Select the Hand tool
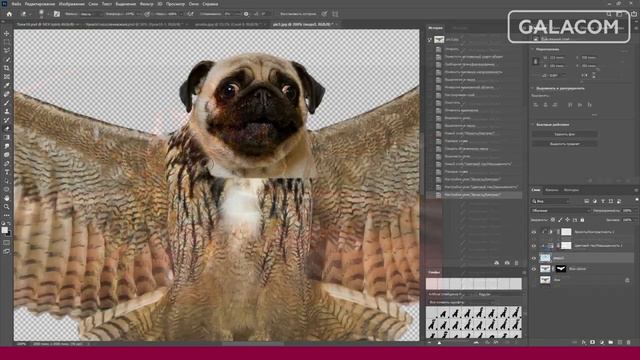This screenshot has height=360, width=640. tap(7, 198)
